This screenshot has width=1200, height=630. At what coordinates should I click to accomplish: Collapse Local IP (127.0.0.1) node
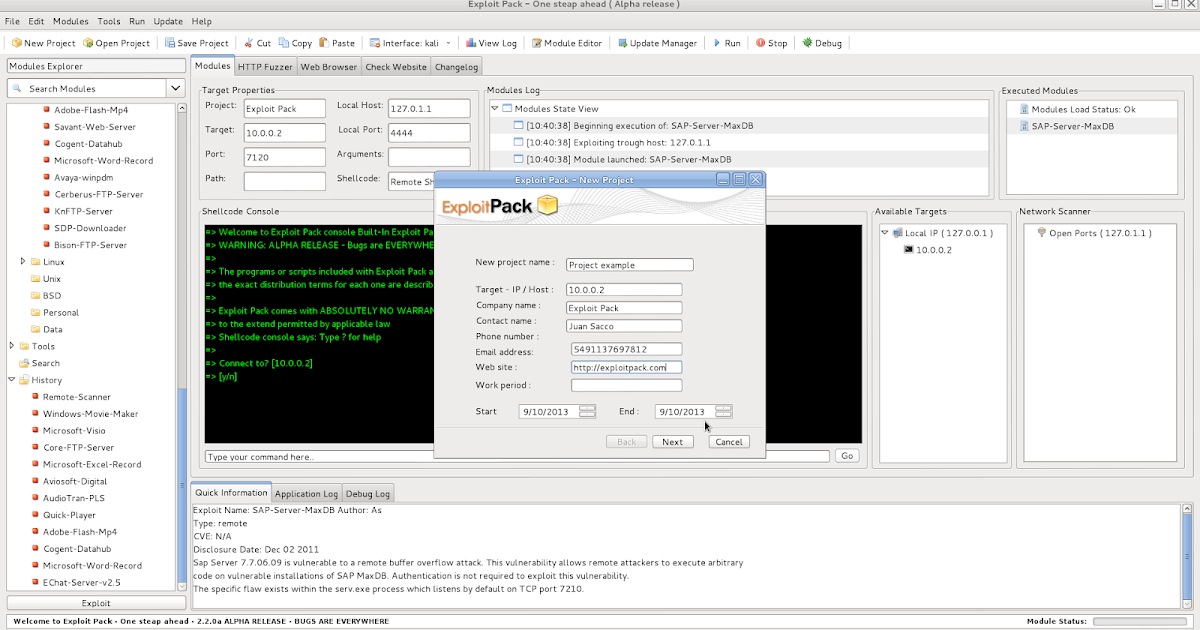pyautogui.click(x=885, y=233)
